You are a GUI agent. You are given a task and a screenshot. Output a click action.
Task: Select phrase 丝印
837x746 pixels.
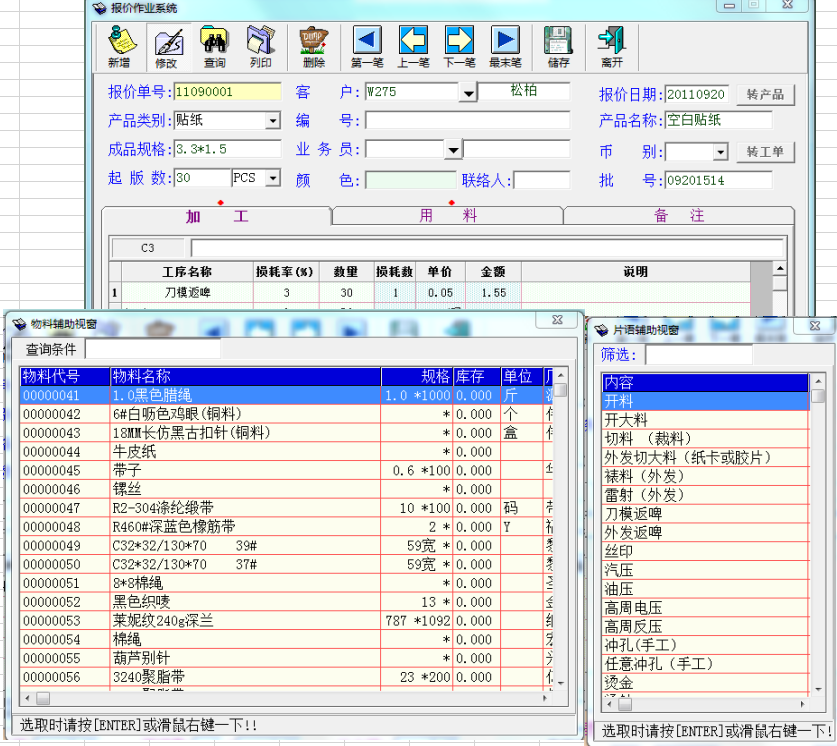[x=706, y=551]
